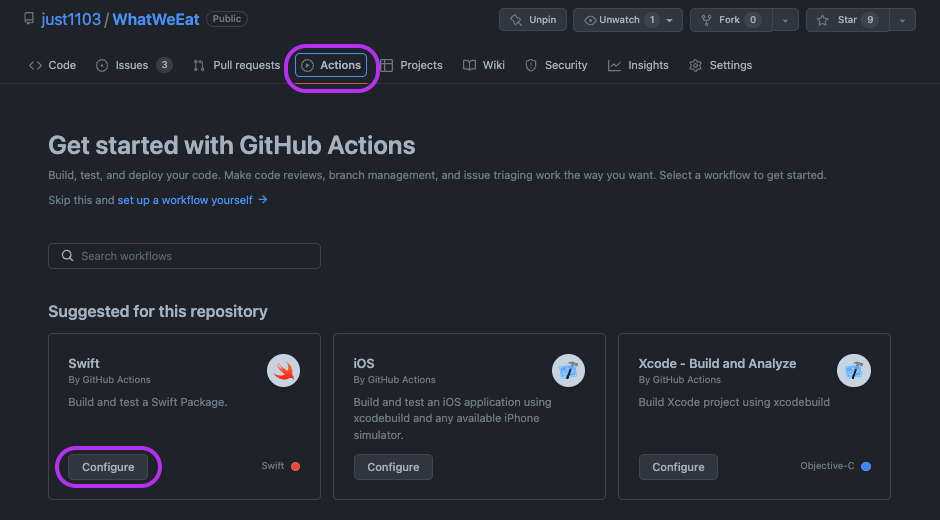Click the Fork button
Screen dimensions: 940x520
(x=731, y=20)
